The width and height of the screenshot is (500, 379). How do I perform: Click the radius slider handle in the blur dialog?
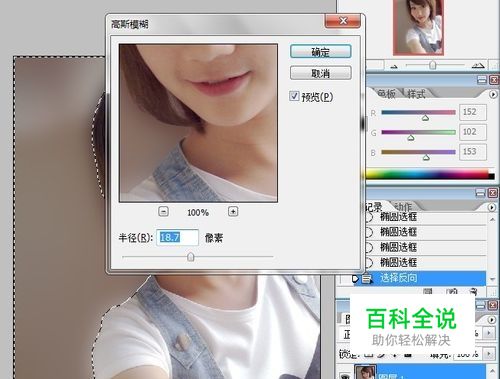click(x=191, y=257)
